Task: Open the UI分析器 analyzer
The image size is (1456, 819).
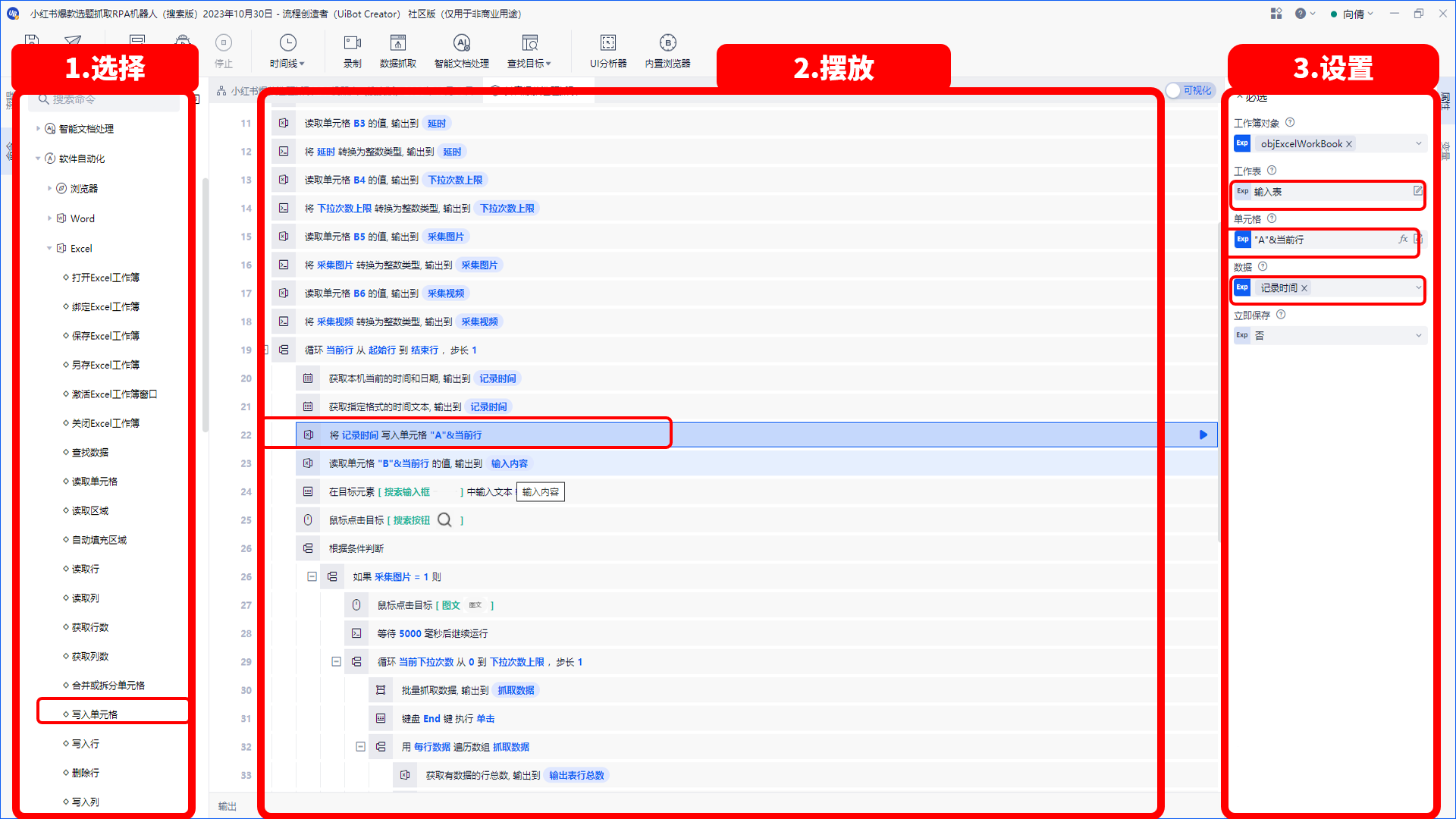Action: [x=608, y=50]
